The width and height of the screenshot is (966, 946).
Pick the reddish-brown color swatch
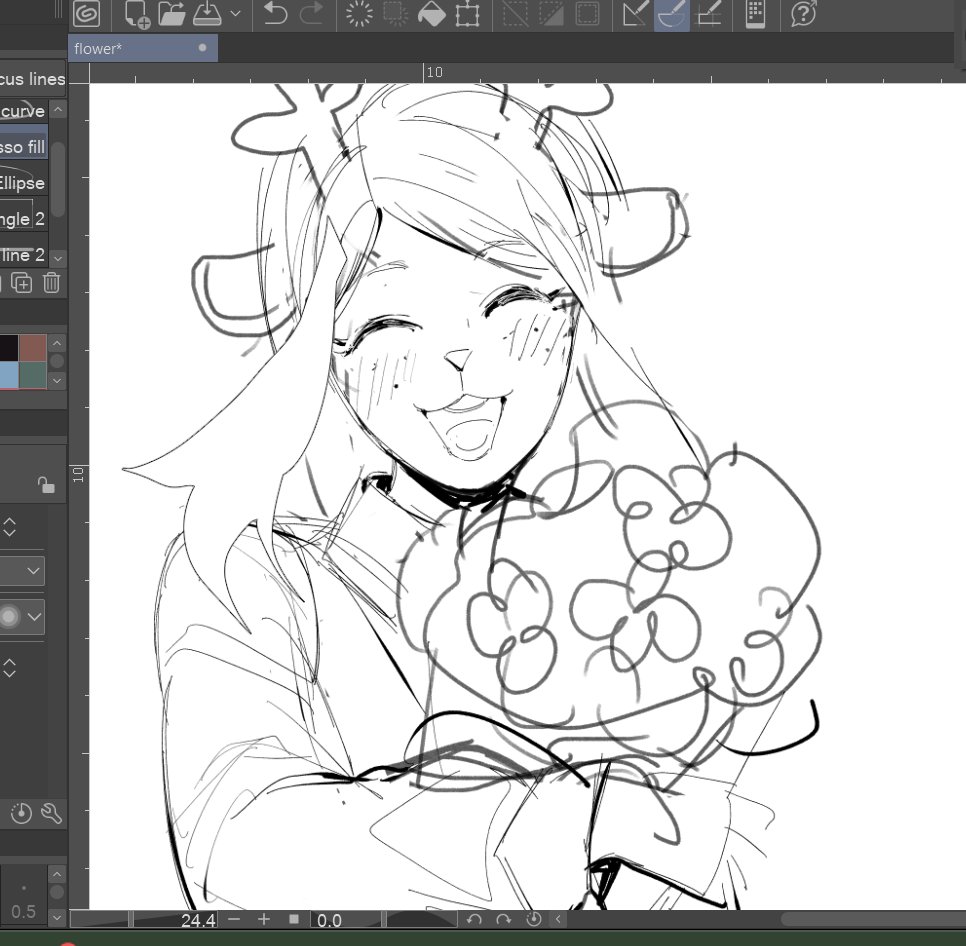[x=33, y=348]
